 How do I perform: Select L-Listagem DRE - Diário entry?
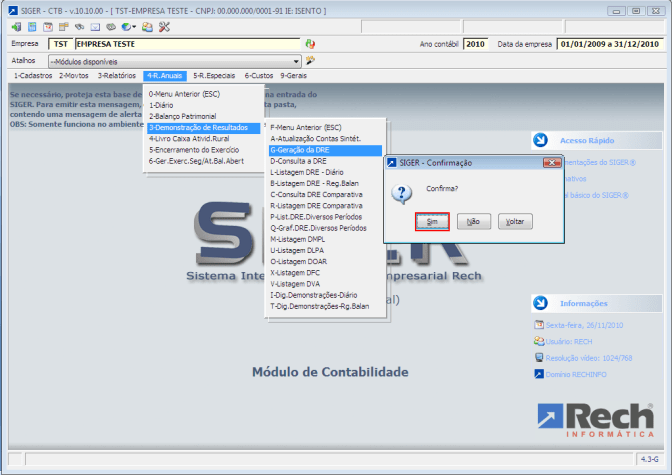(x=325, y=172)
